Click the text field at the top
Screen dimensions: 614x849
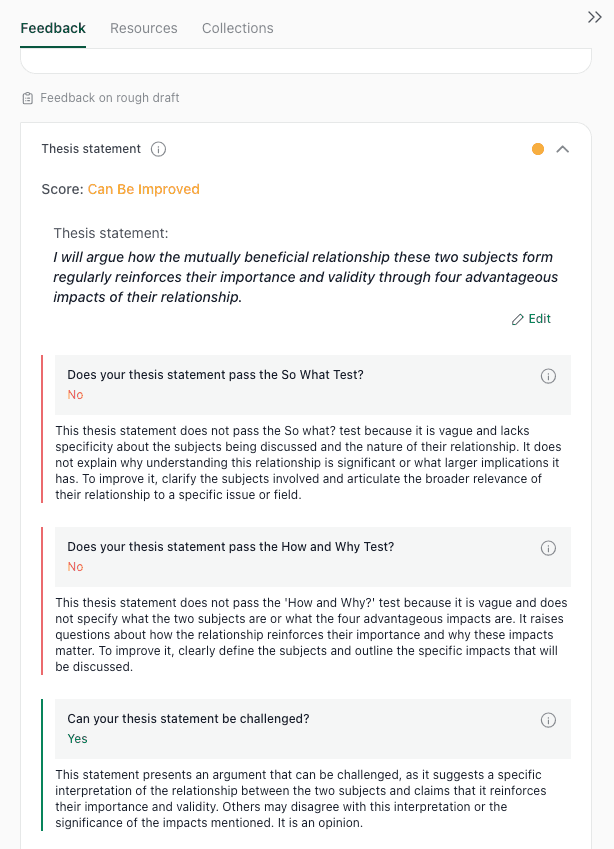tap(306, 58)
